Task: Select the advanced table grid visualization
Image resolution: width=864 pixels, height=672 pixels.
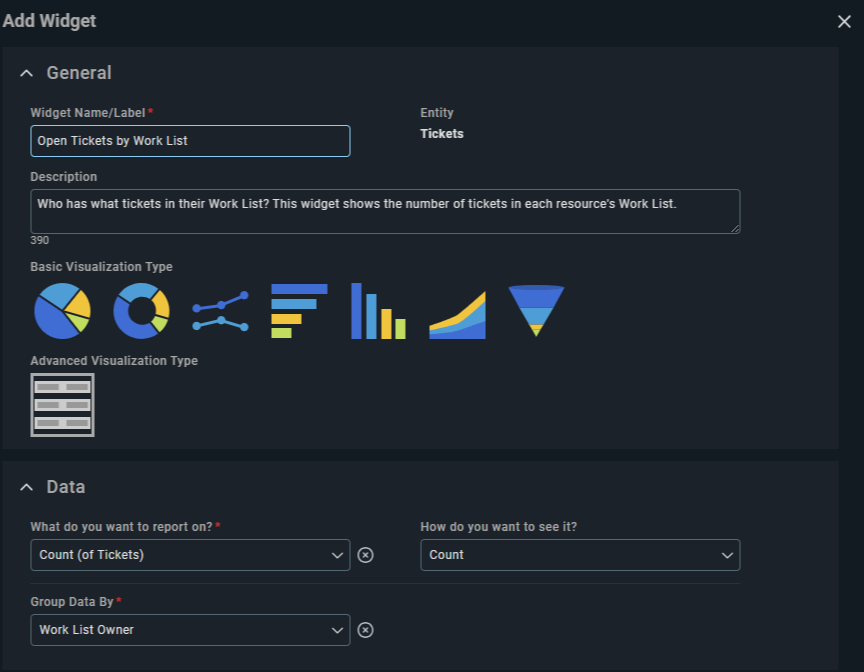Action: click(62, 405)
